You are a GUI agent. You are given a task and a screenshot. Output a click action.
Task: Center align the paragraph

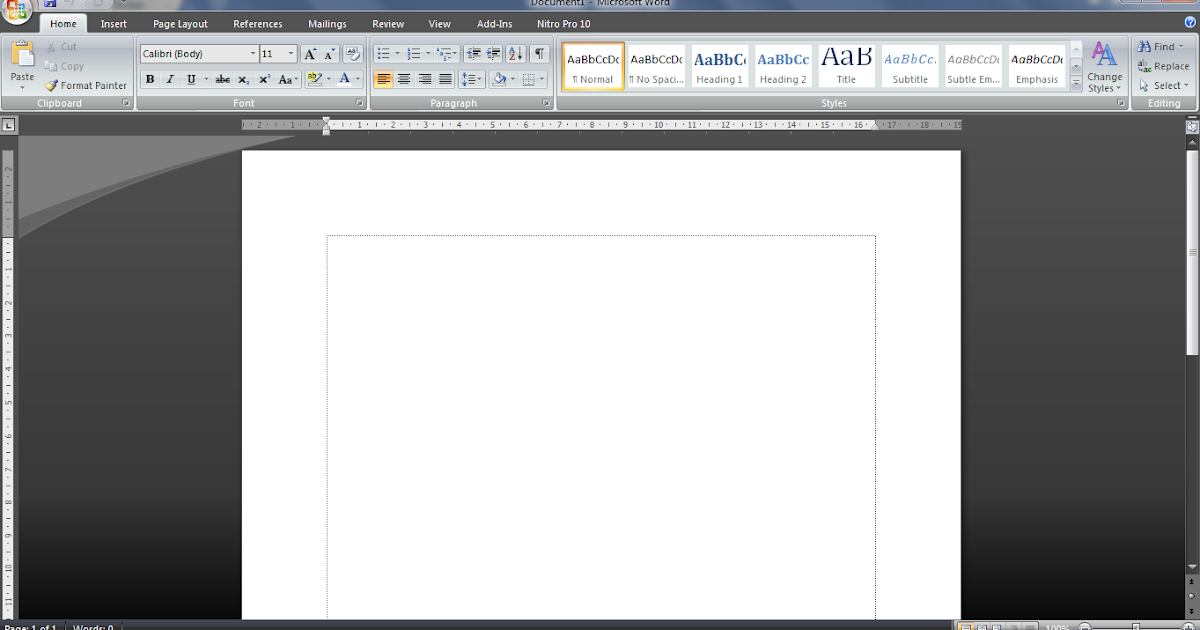click(404, 78)
